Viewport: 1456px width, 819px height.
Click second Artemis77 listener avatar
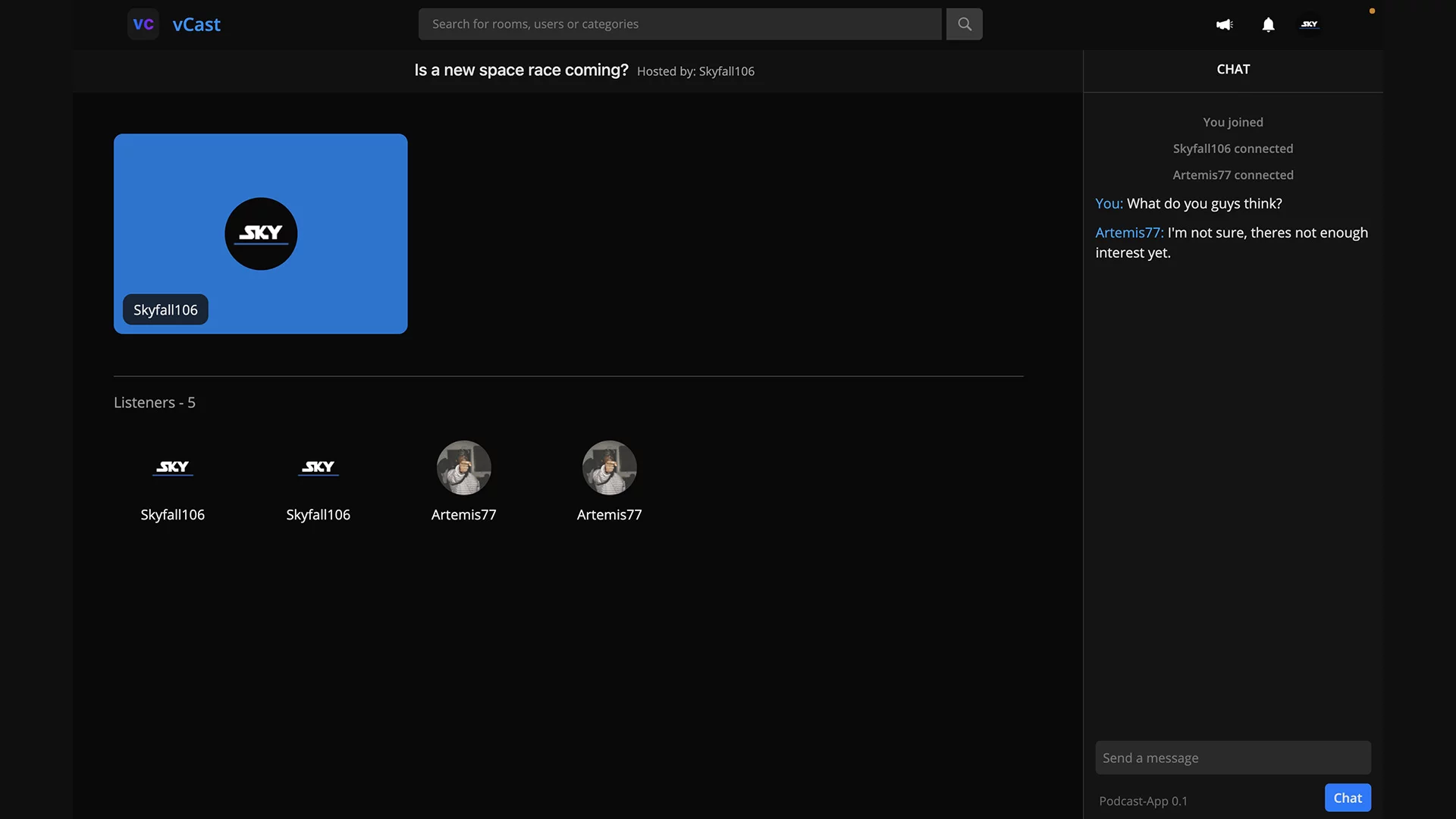609,467
